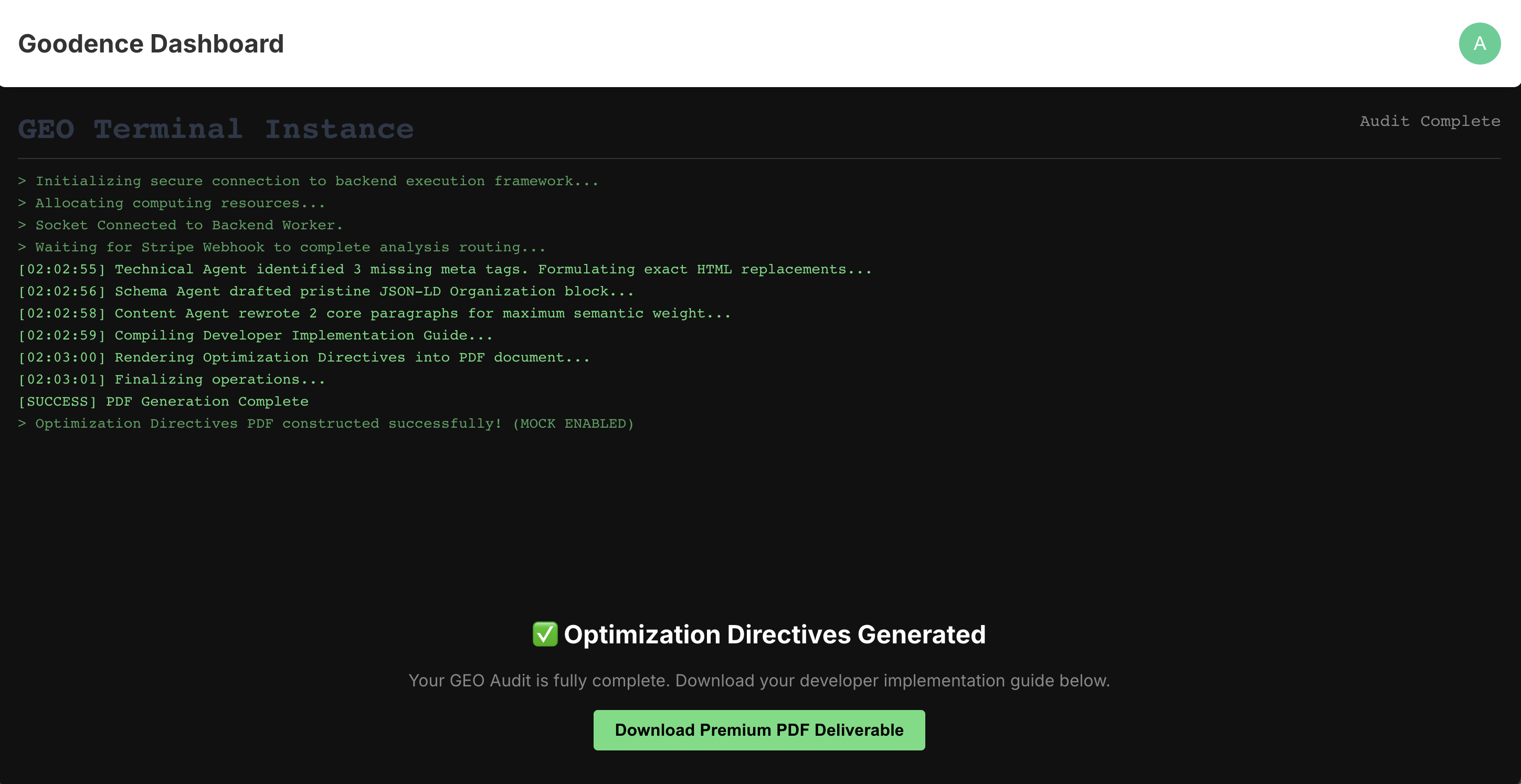Screen dimensions: 1521x784
Task: Click the Finalizing operations log entry
Action: pyautogui.click(x=171, y=379)
